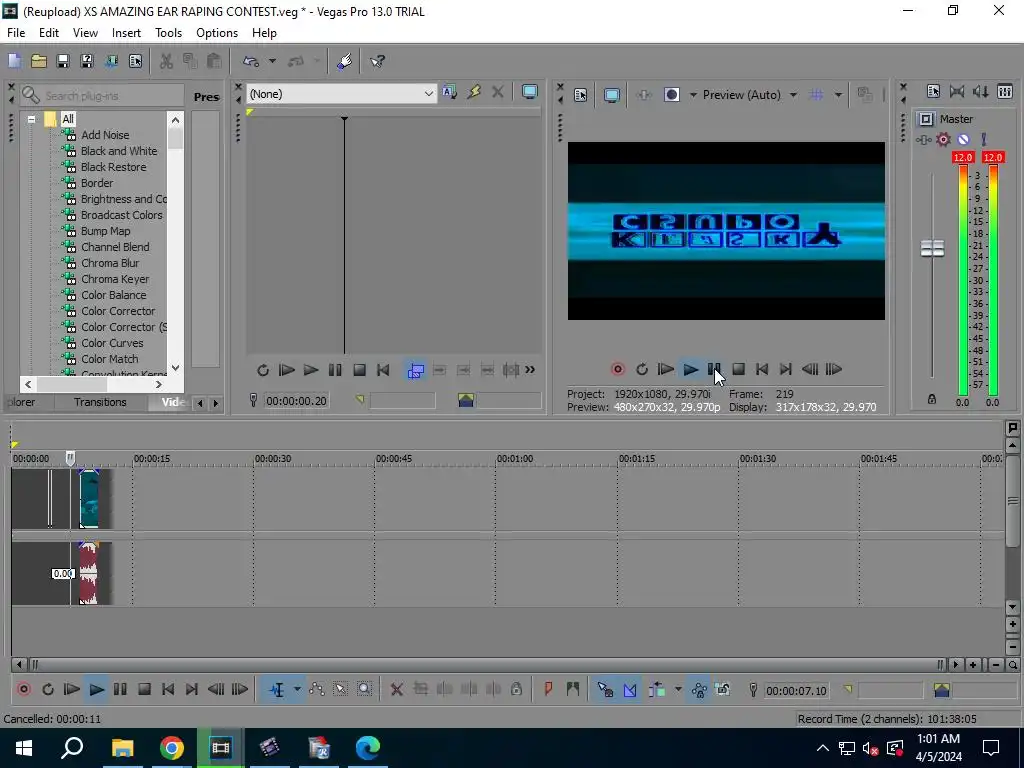
Task: Adjust the Master volume fader
Action: (932, 248)
